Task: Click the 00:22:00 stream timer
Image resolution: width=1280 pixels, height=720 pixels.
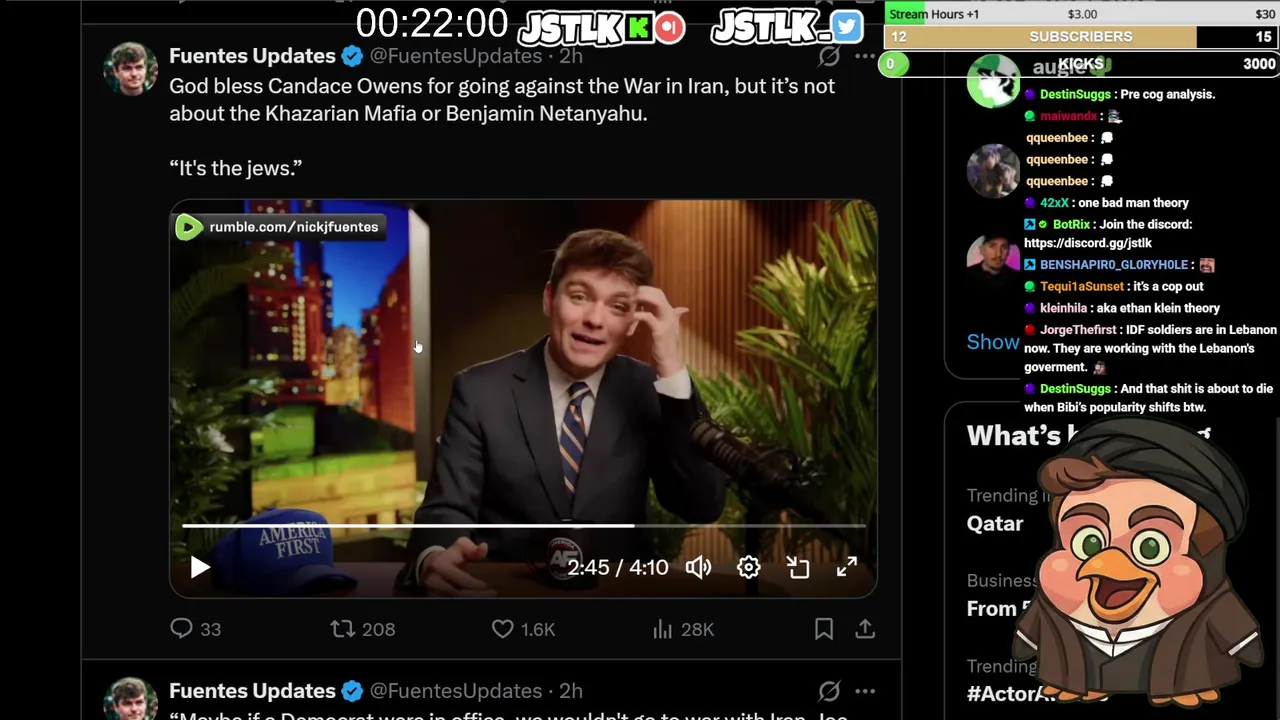Action: tap(432, 24)
